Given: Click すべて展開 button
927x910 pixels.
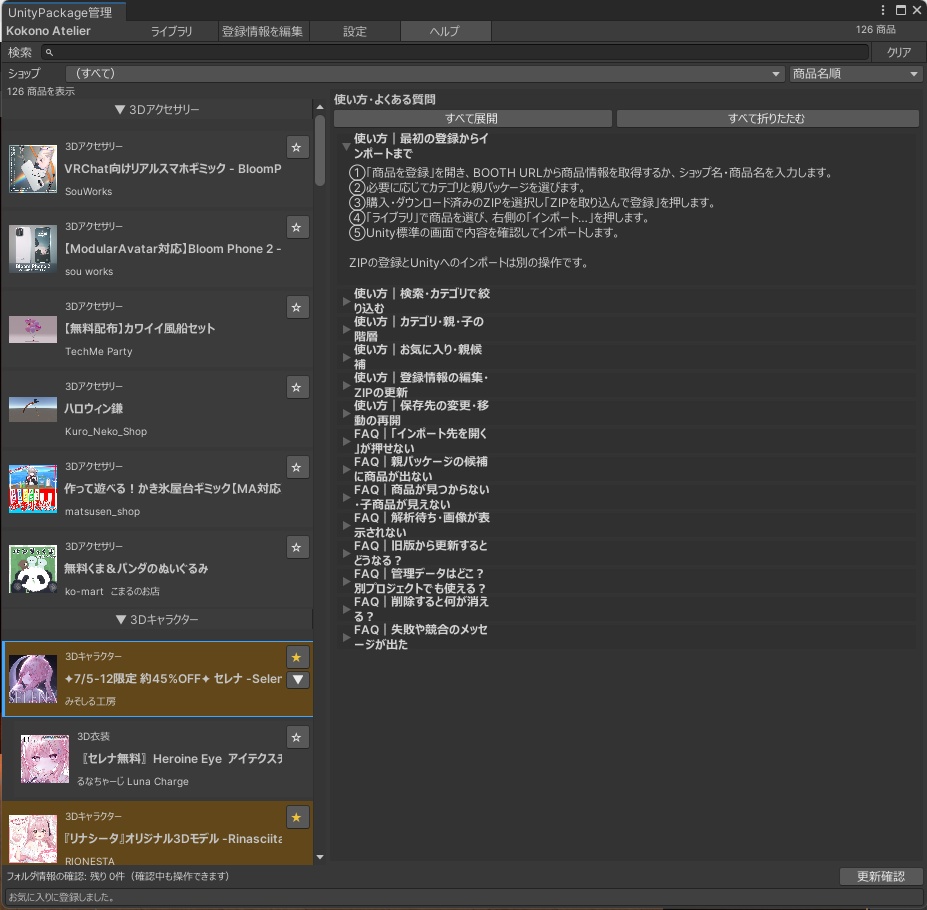Looking at the screenshot, I should tap(472, 118).
